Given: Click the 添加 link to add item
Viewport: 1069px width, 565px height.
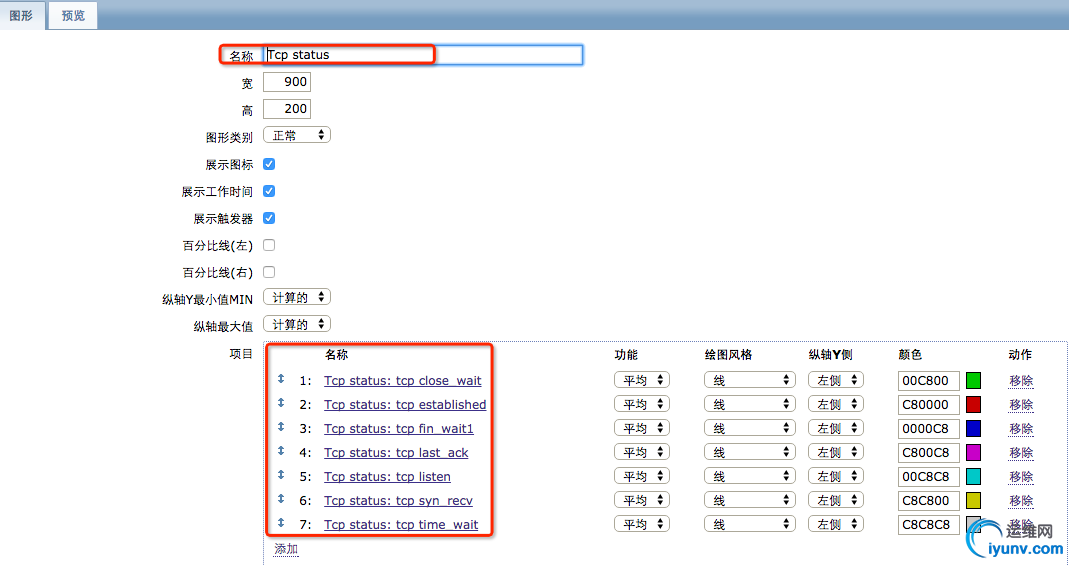Looking at the screenshot, I should [286, 549].
